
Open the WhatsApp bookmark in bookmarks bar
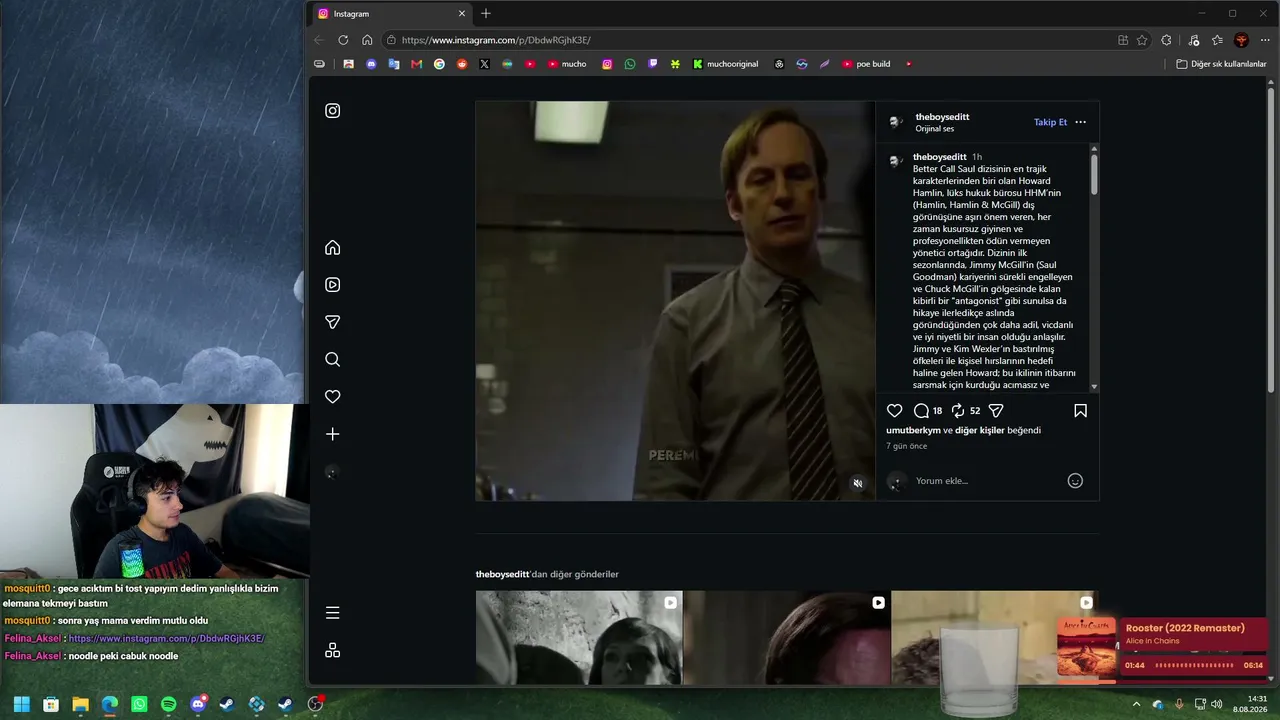click(x=630, y=64)
